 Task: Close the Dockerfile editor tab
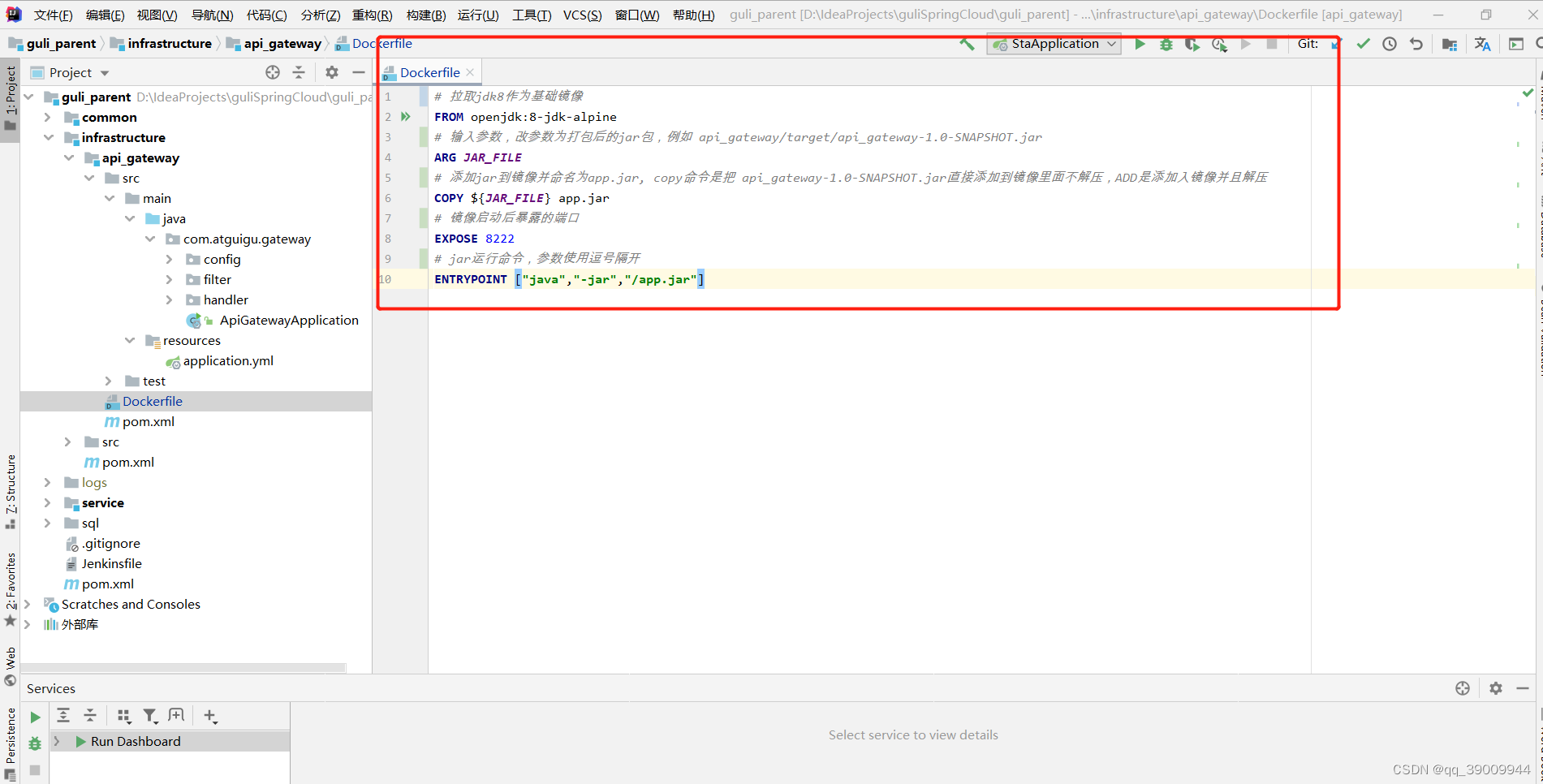click(470, 72)
